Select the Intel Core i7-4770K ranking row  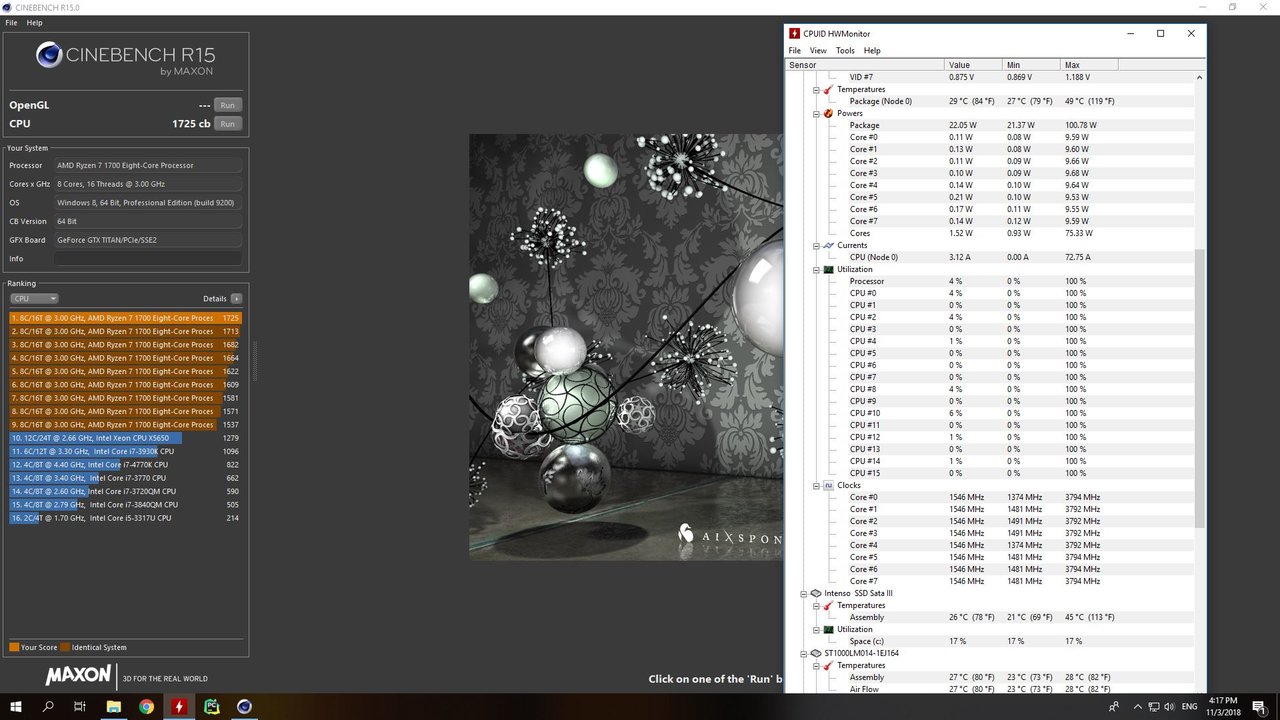pos(127,464)
